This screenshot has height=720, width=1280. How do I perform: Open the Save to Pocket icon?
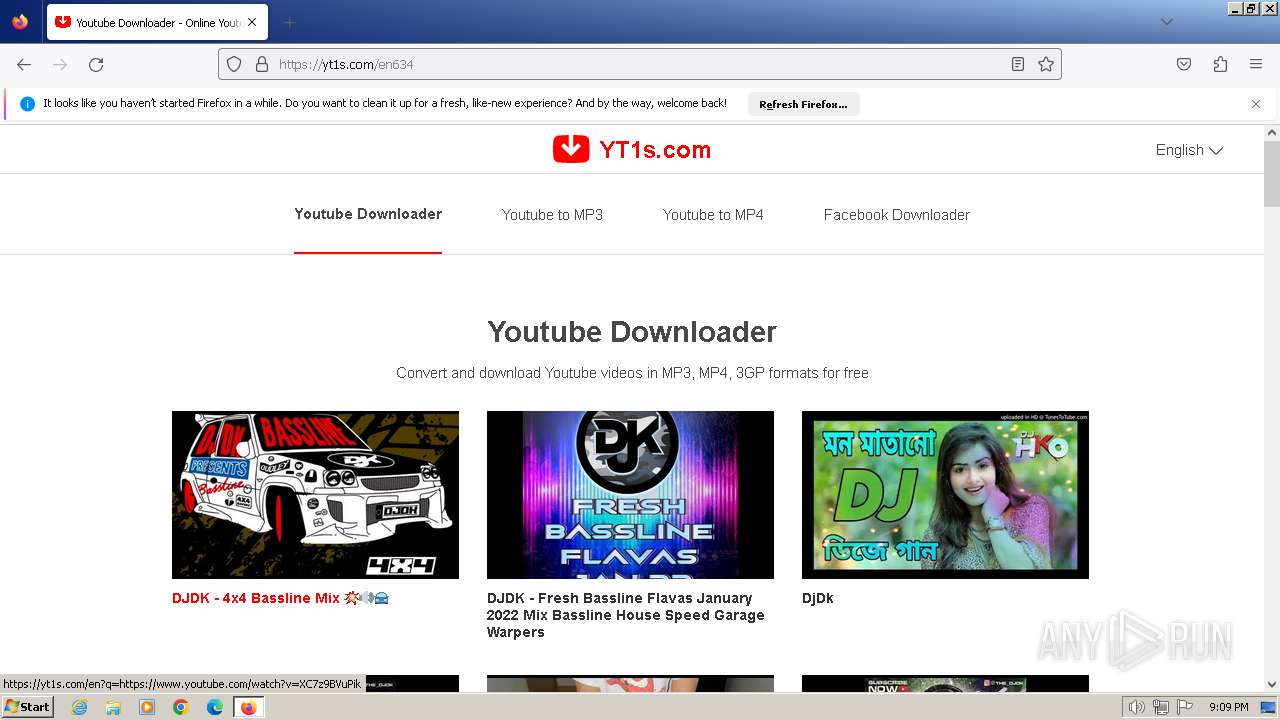click(1184, 64)
